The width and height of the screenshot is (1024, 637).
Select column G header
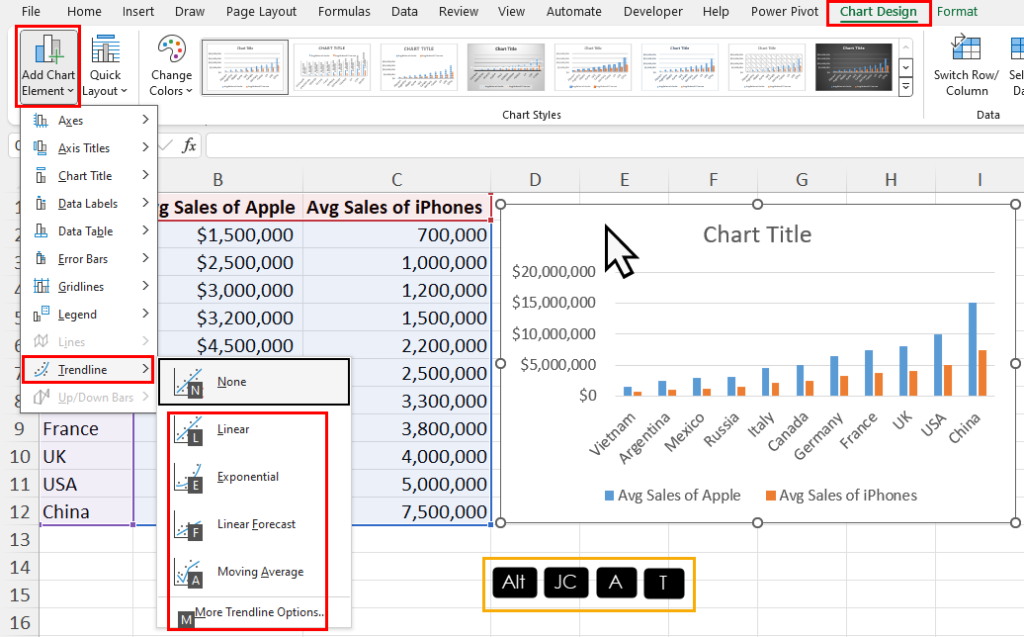pos(801,180)
